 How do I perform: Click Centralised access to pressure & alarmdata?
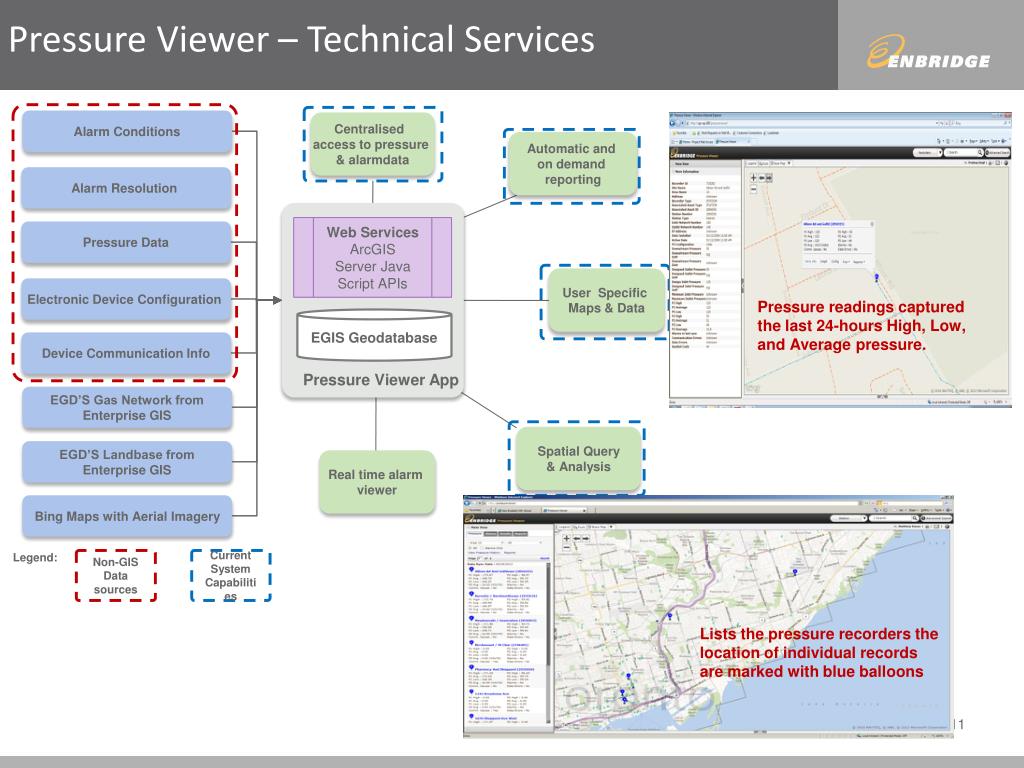click(x=372, y=144)
